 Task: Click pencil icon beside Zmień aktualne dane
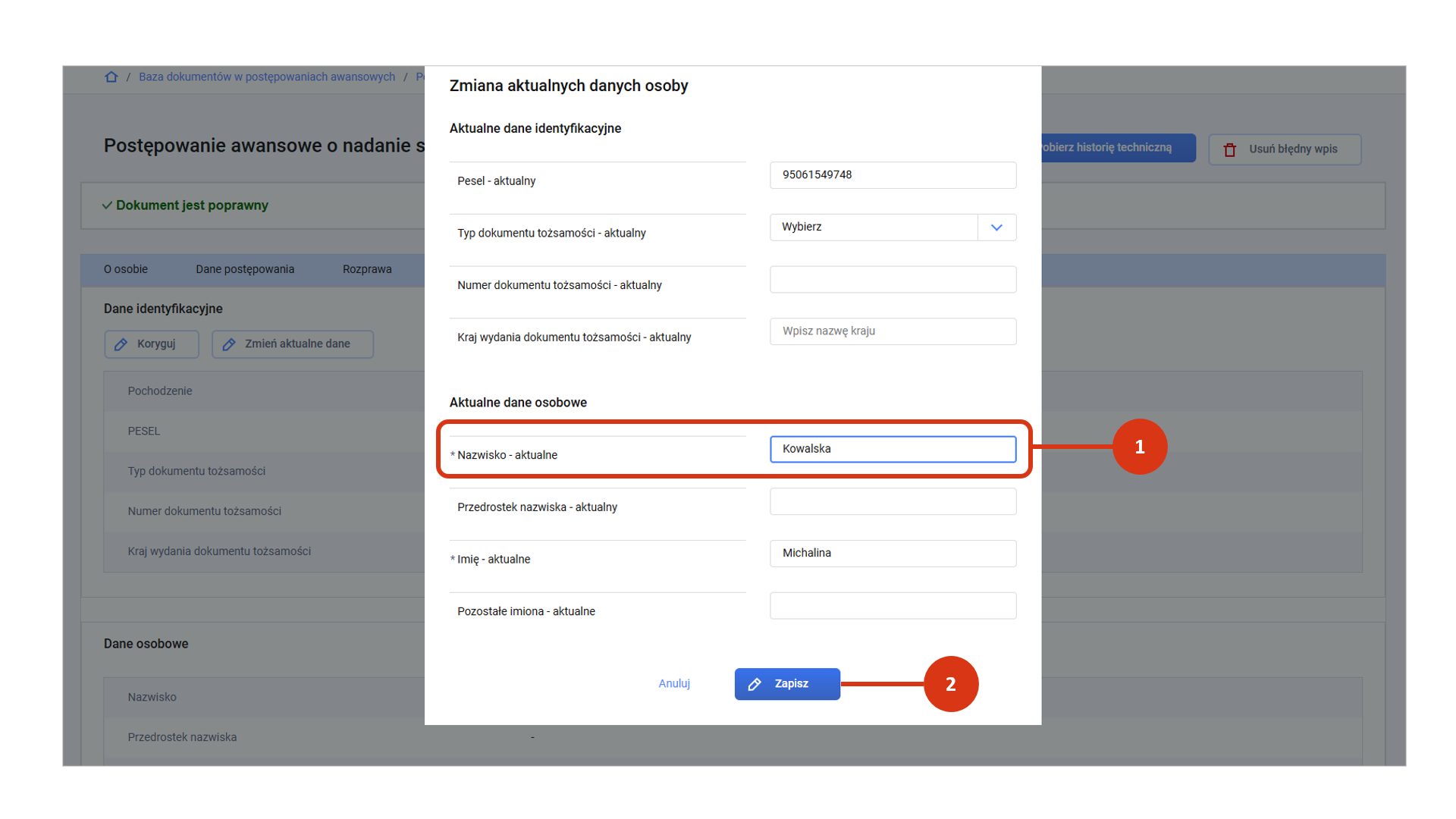229,344
